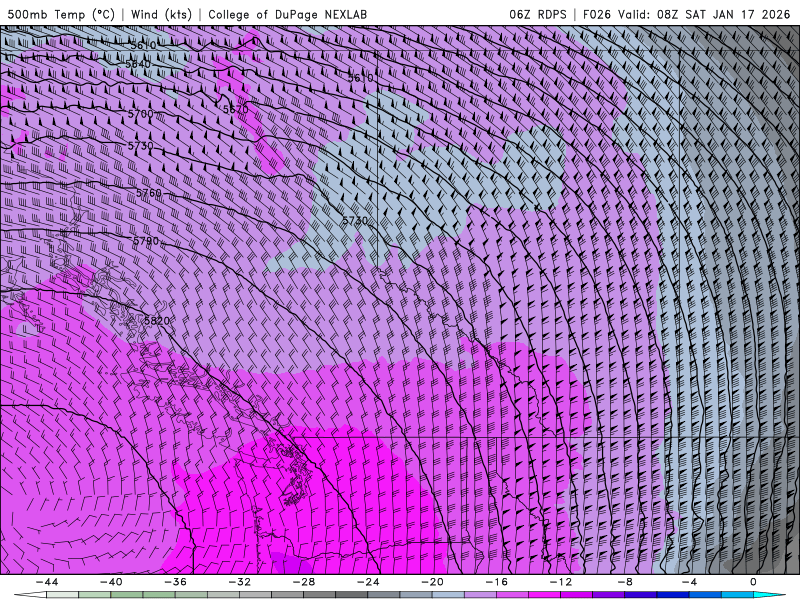
Task: Click the "Wind (kts)" header label
Action: [x=160, y=15]
